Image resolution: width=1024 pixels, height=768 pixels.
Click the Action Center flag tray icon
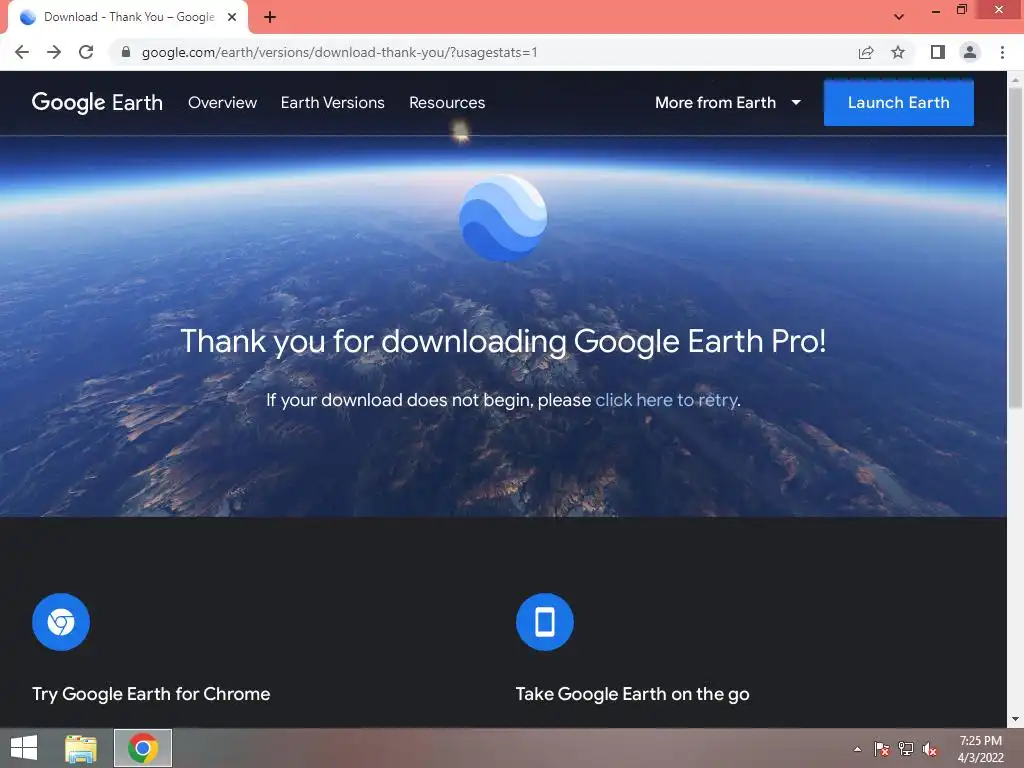click(x=882, y=749)
